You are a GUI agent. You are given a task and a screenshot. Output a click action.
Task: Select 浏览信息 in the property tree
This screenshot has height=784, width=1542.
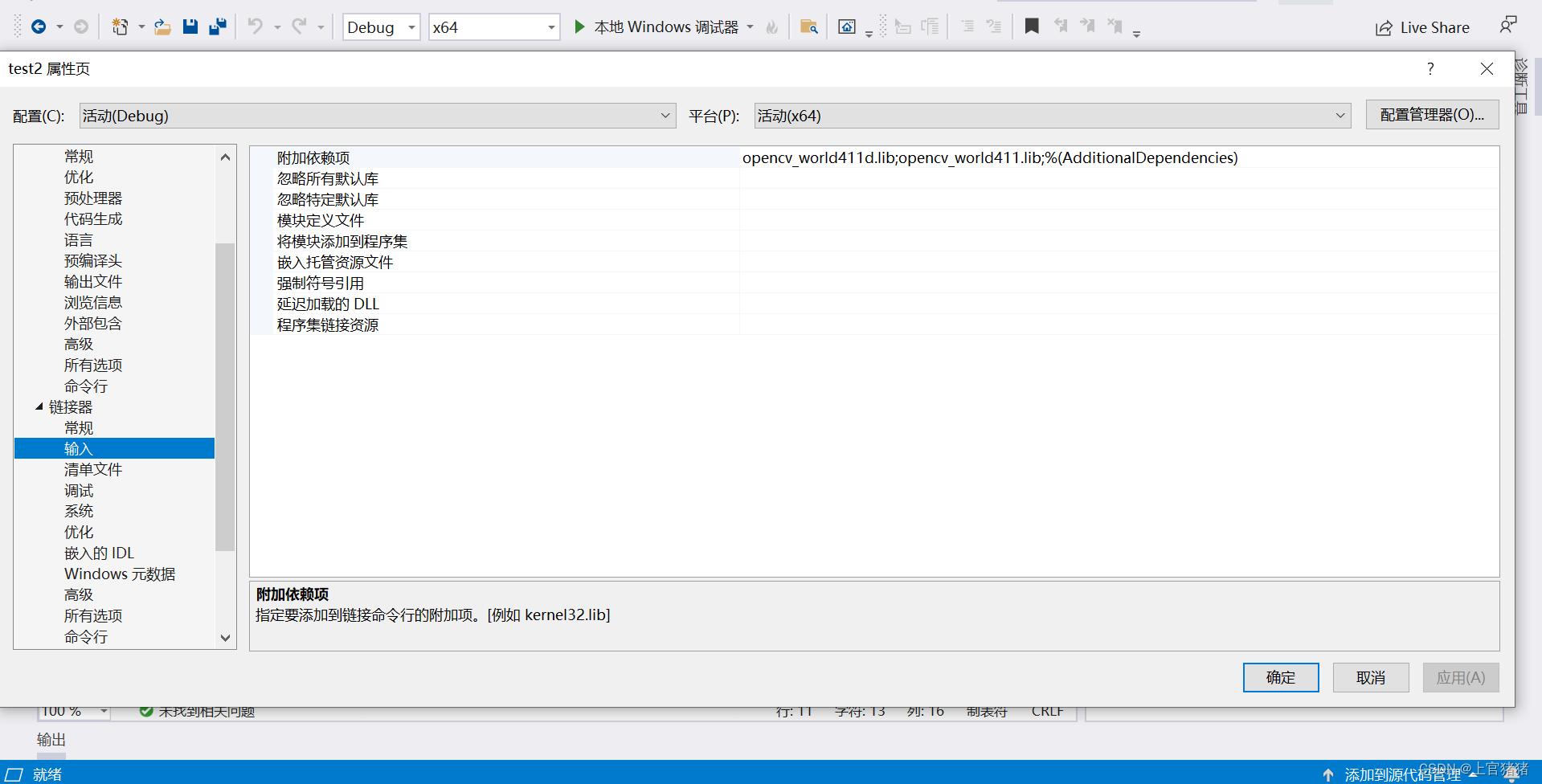click(x=93, y=302)
